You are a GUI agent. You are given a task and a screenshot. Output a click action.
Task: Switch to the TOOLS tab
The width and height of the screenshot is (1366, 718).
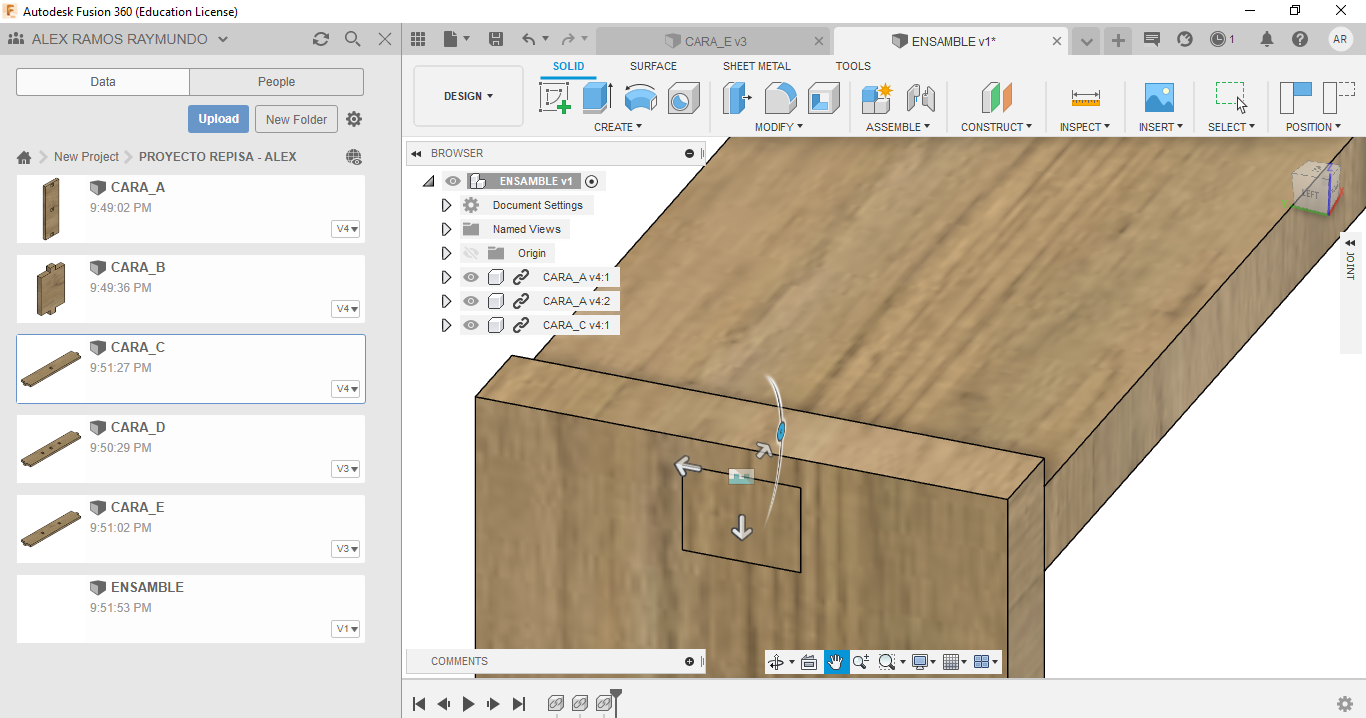[853, 66]
